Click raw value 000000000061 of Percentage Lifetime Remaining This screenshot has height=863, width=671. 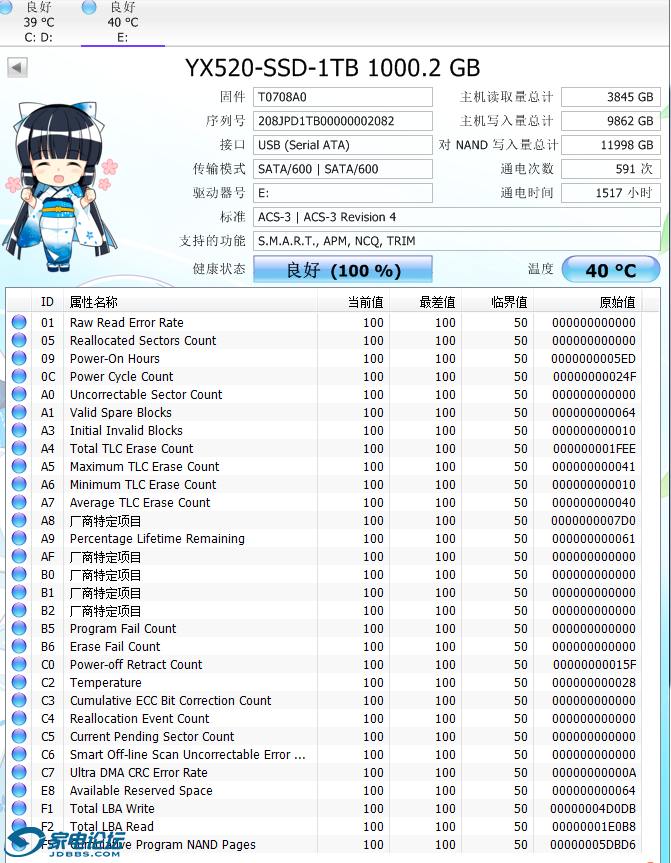tap(593, 539)
